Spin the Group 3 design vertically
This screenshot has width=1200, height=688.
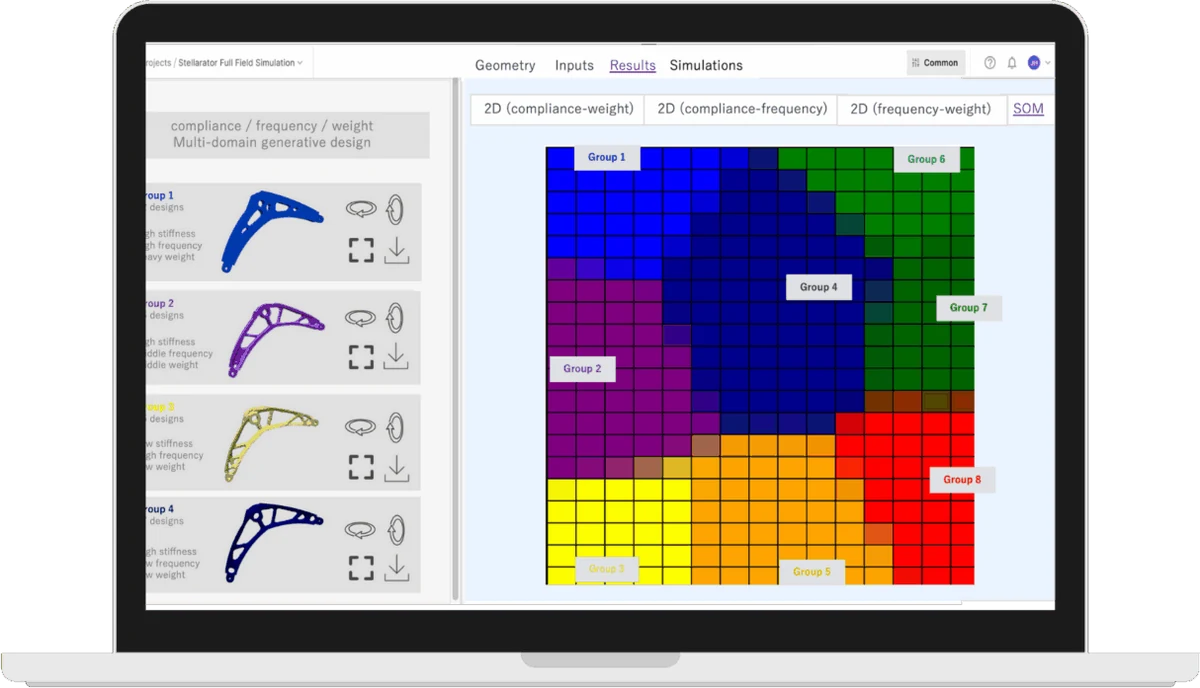(397, 426)
